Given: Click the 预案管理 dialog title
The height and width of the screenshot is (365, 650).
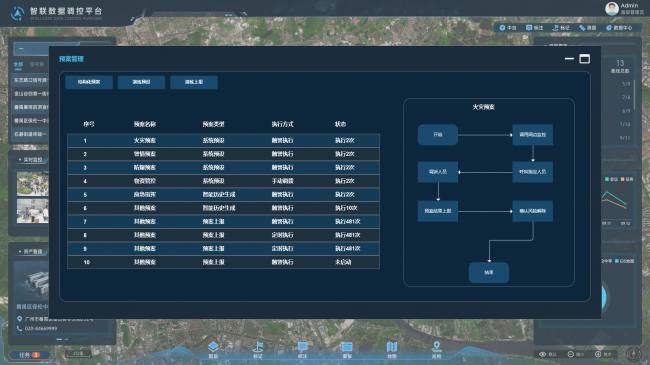Looking at the screenshot, I should [x=71, y=59].
